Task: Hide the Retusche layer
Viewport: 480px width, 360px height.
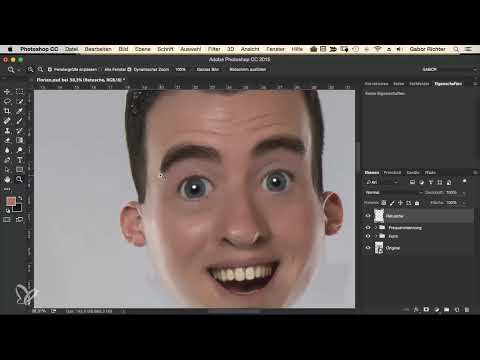Action: [x=368, y=216]
